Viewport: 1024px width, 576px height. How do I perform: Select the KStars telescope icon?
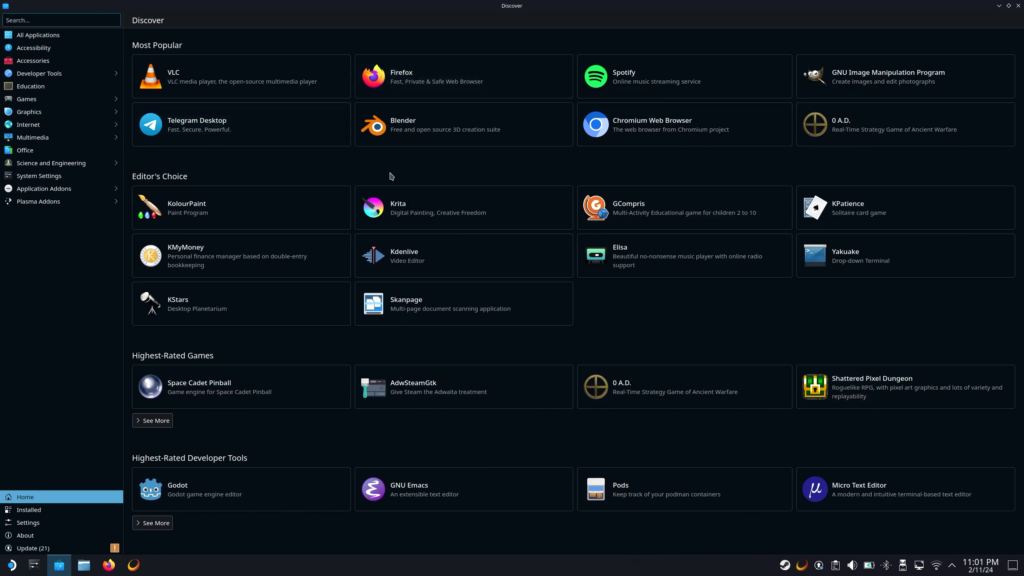click(150, 304)
